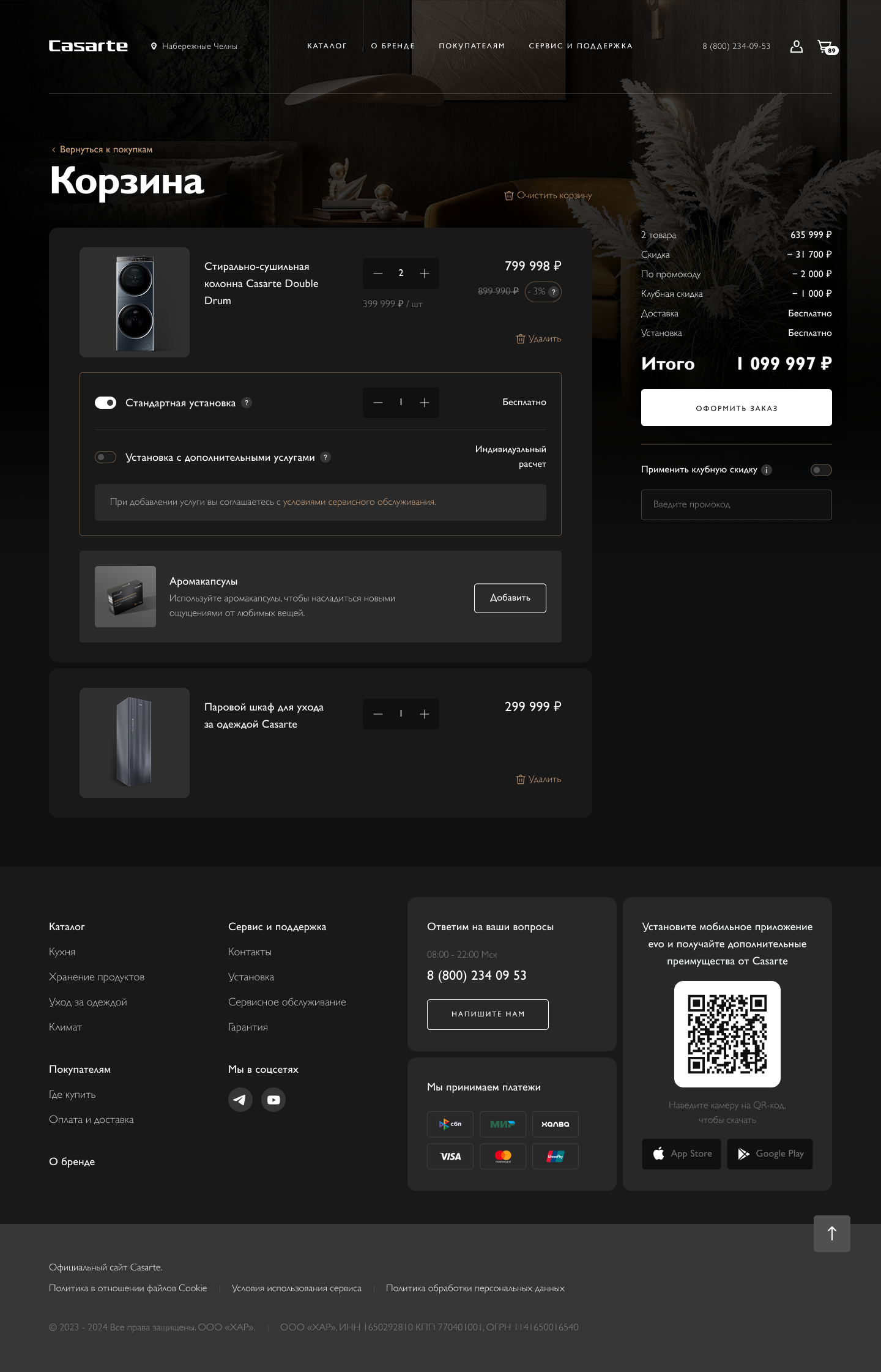Click the scroll-to-top arrow button

pos(832,1234)
